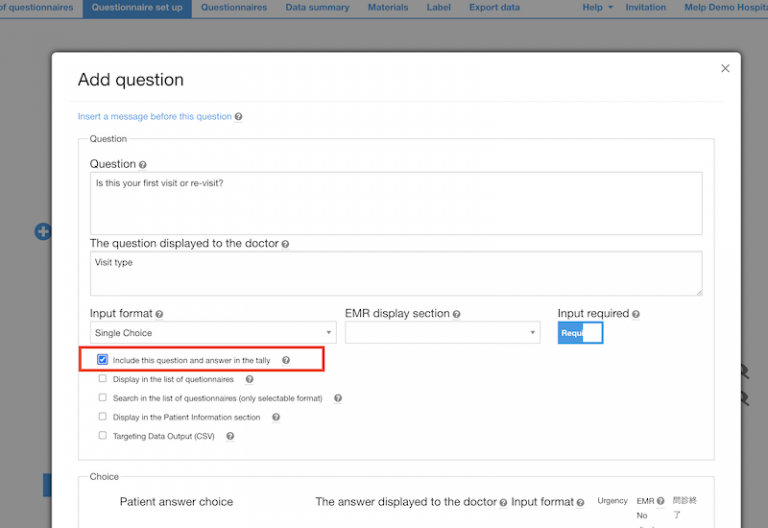Click Insert a message before this question
The image size is (768, 528).
pos(155,117)
